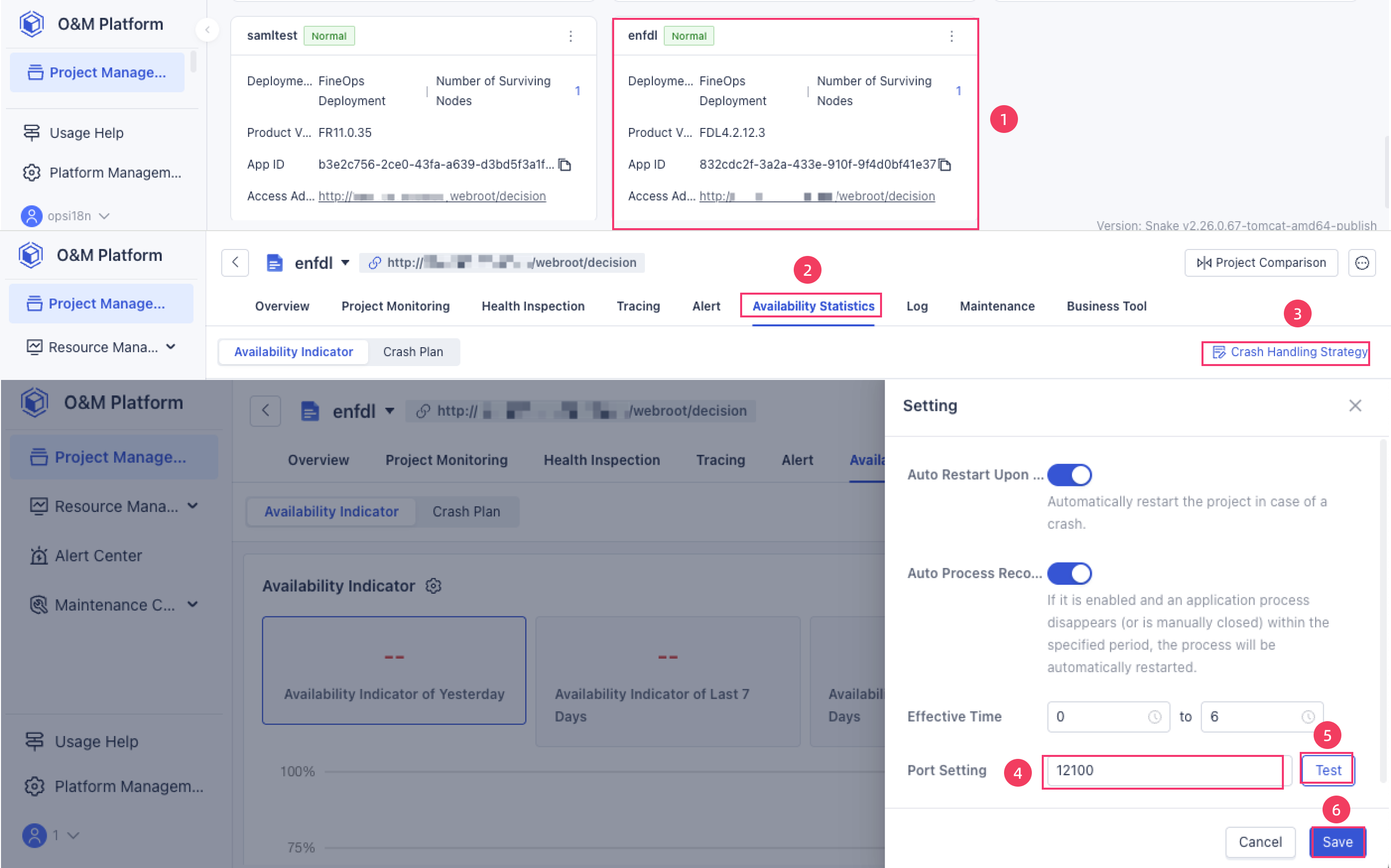This screenshot has height=868, width=1391.
Task: Open Usage Help in the top sidebar
Action: click(86, 132)
